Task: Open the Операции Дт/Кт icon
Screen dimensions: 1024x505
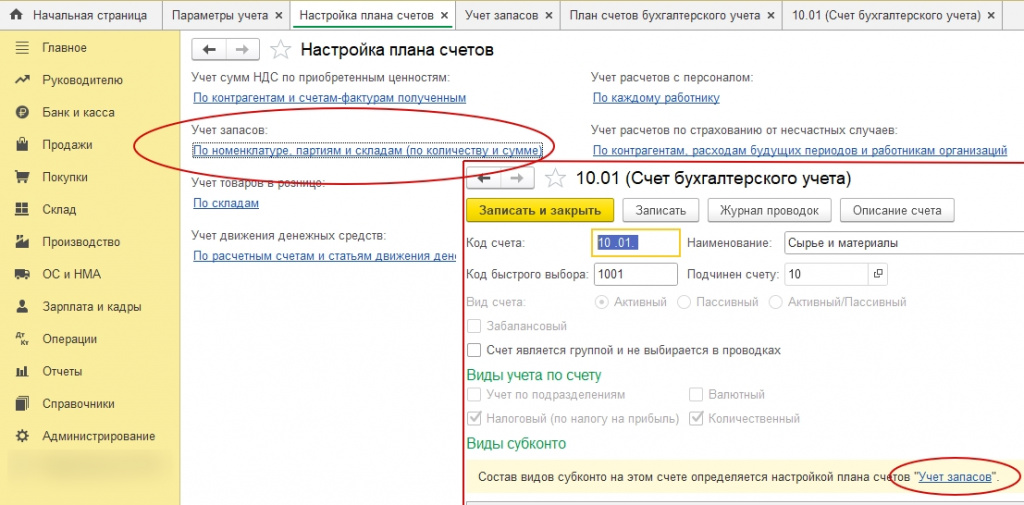Action: click(22, 339)
